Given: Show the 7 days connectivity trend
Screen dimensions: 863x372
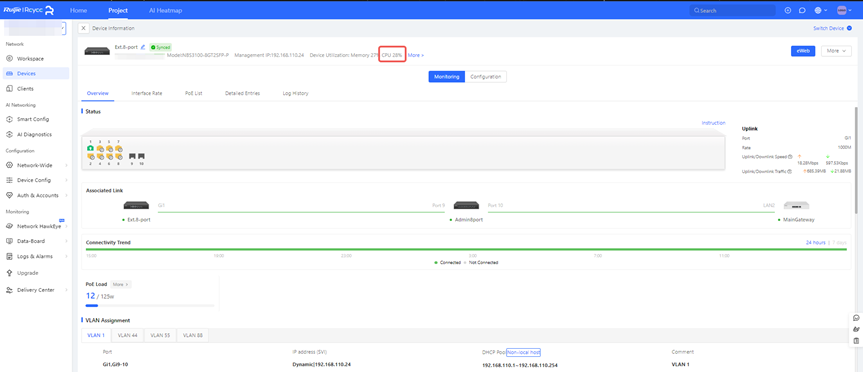Looking at the screenshot, I should (839, 243).
